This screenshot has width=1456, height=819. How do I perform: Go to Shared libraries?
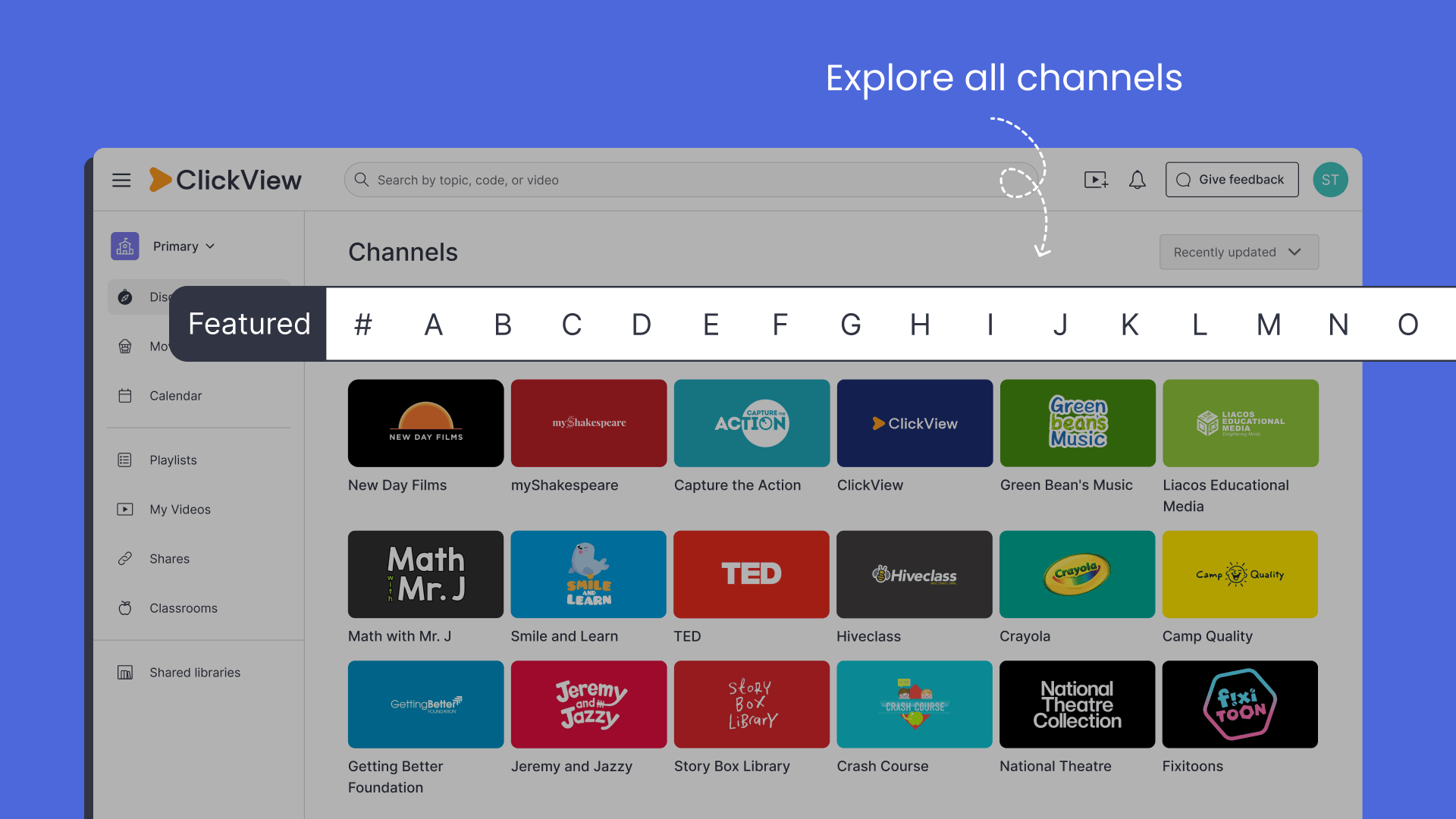pos(195,673)
